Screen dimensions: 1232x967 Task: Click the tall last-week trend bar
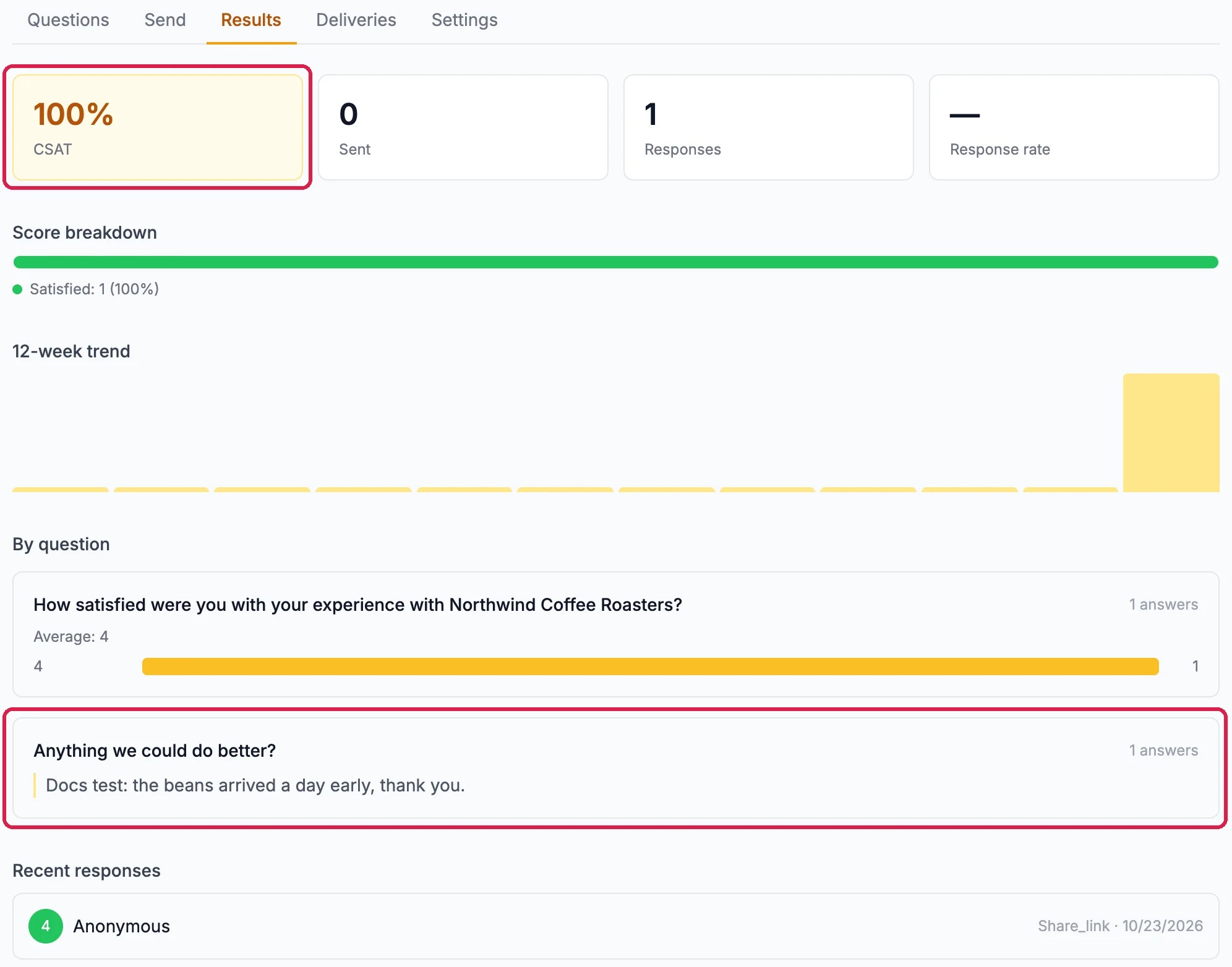pyautogui.click(x=1171, y=433)
